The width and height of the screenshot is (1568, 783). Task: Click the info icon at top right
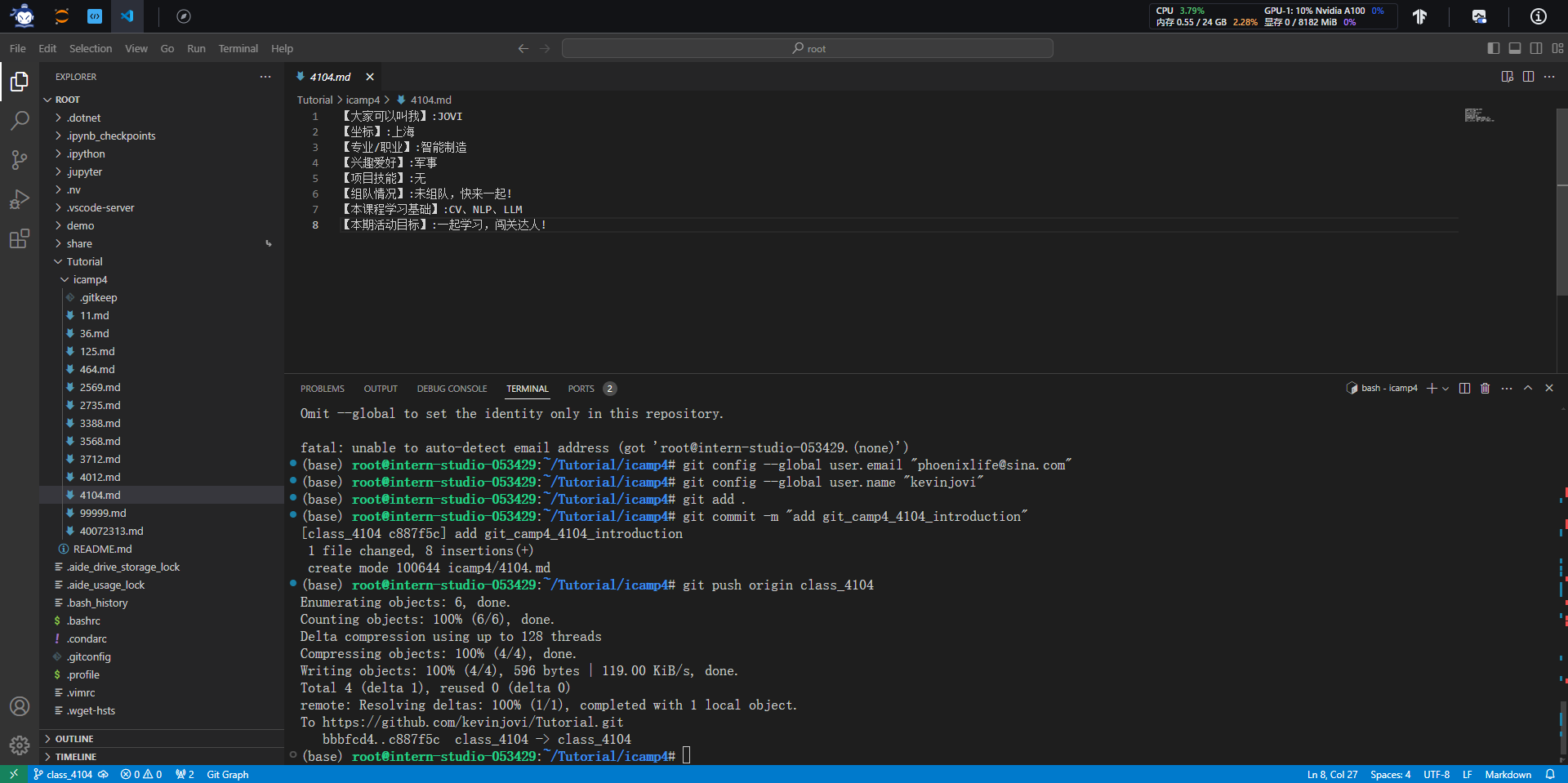coord(1538,16)
